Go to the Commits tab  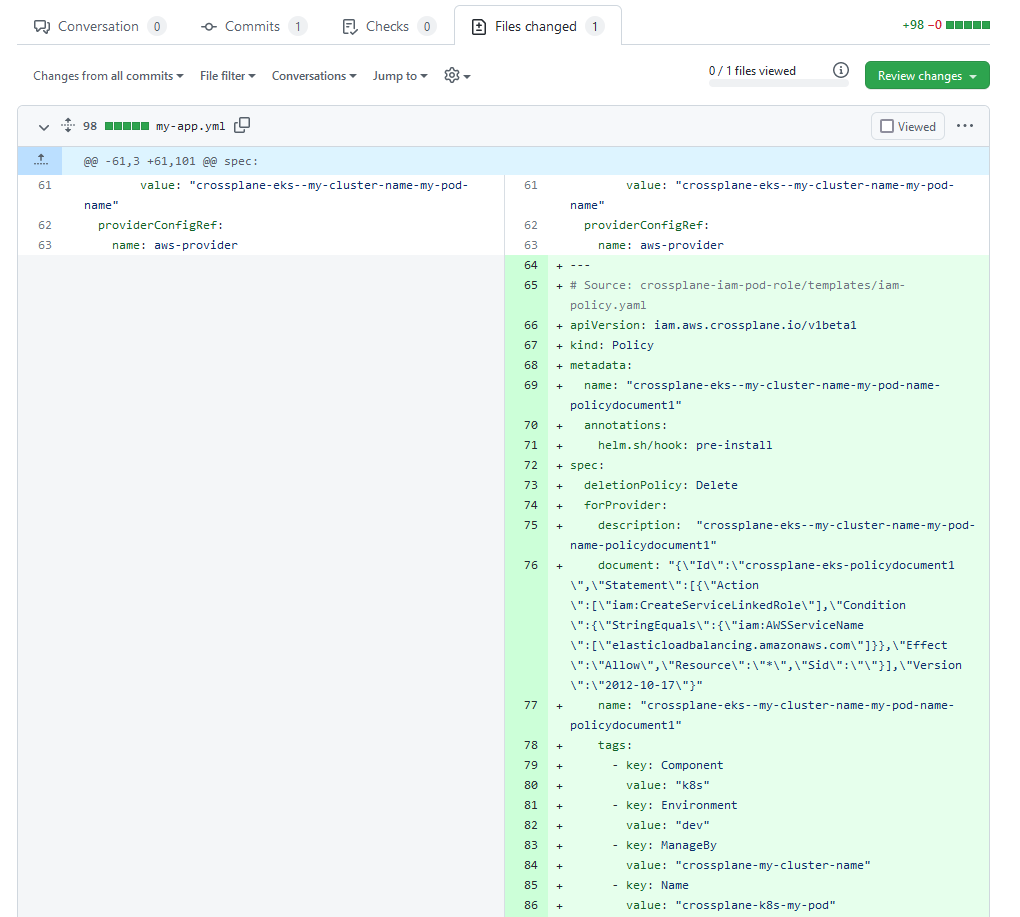tap(253, 26)
